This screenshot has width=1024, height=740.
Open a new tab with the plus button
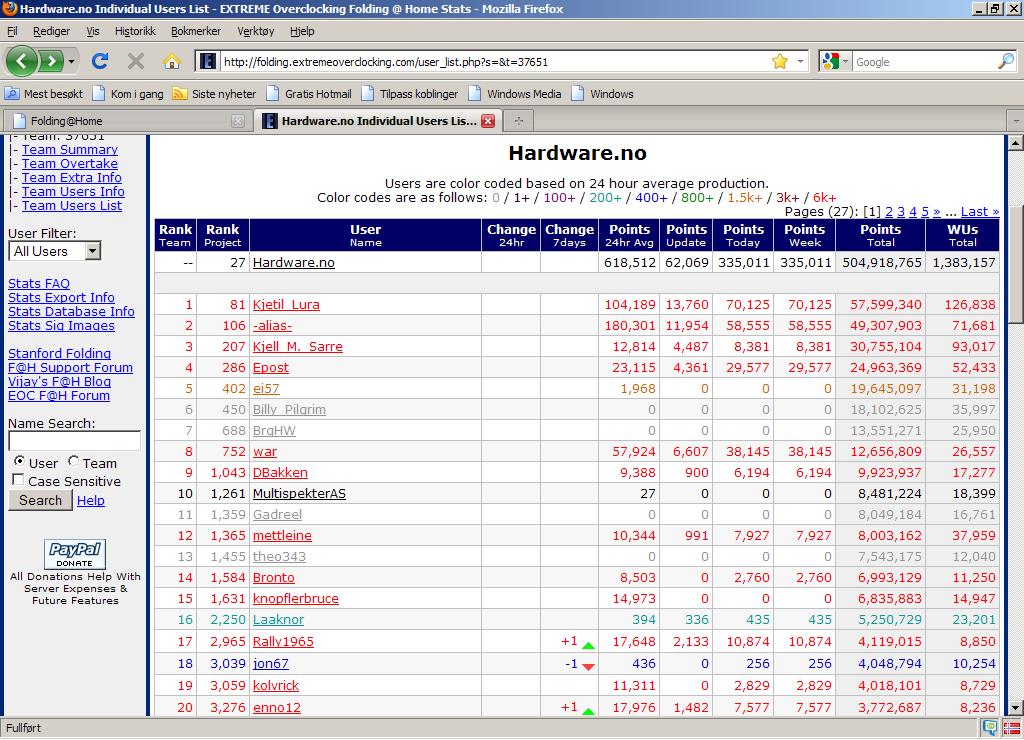[519, 121]
